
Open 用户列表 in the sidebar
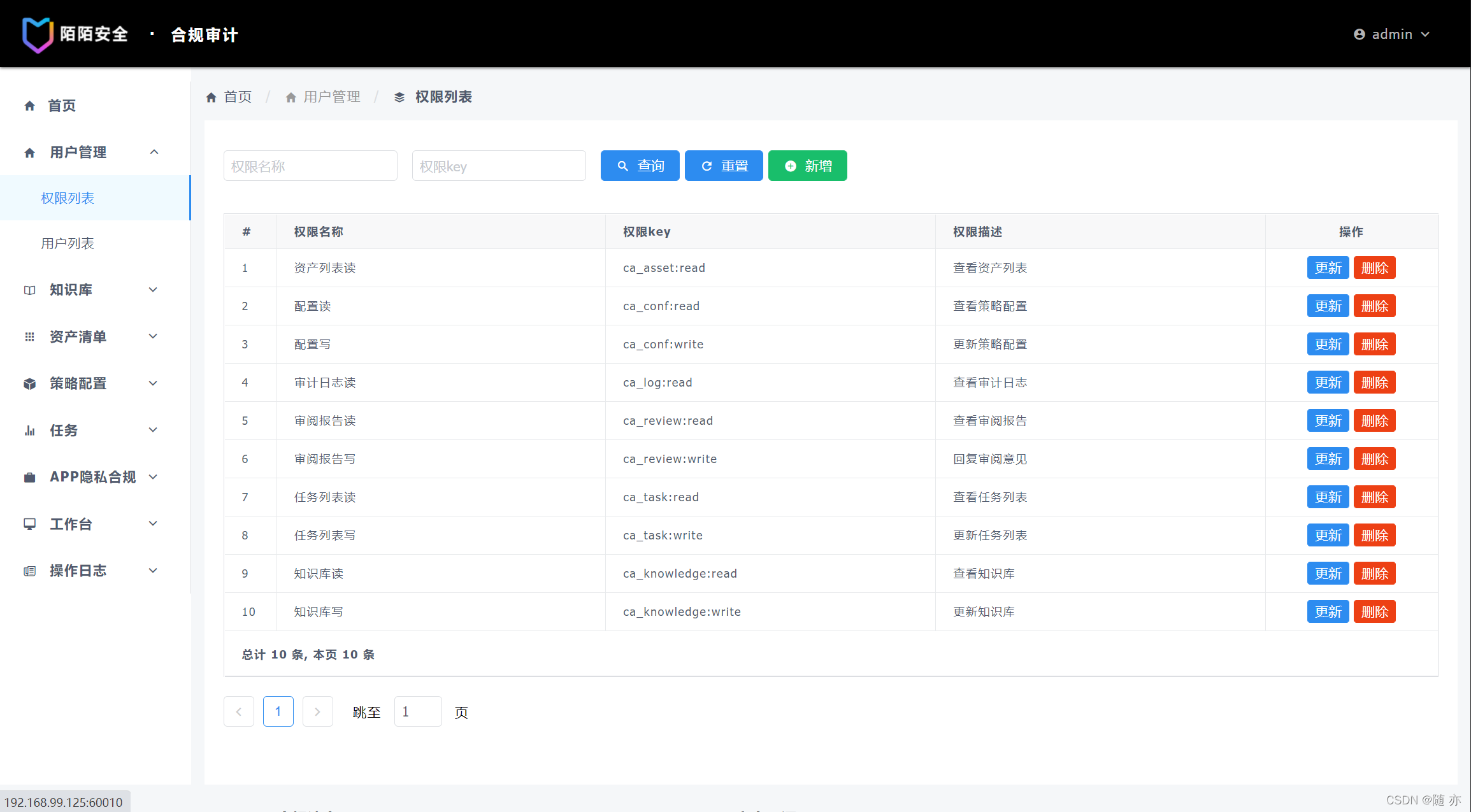(x=68, y=243)
